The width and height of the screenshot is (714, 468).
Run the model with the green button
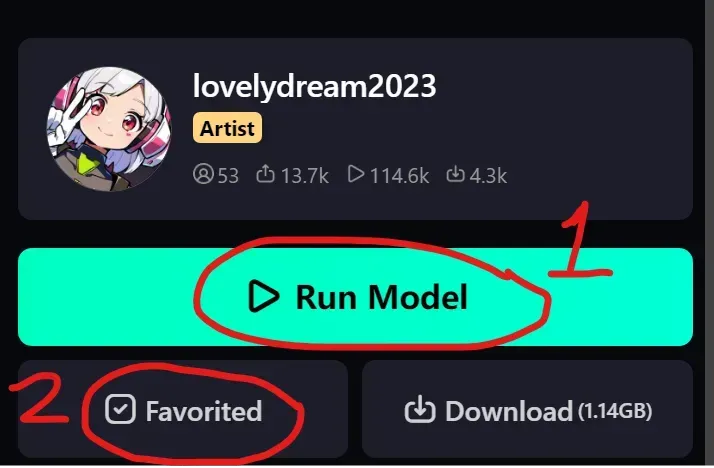coord(355,297)
